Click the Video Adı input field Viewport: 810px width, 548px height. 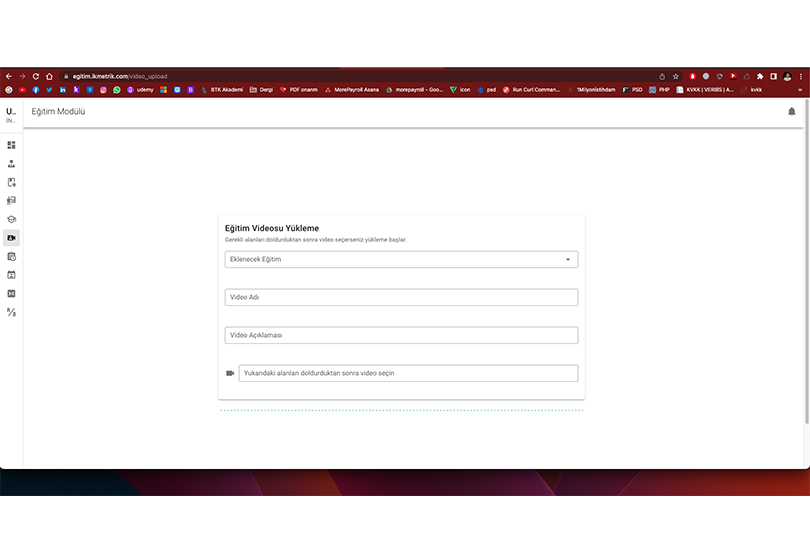point(401,297)
